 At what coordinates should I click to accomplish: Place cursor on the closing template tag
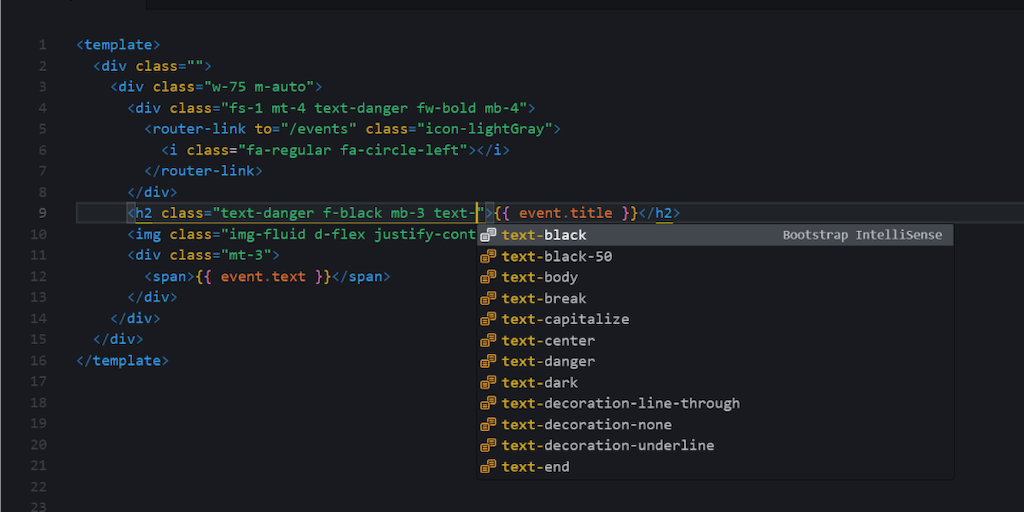[123, 360]
